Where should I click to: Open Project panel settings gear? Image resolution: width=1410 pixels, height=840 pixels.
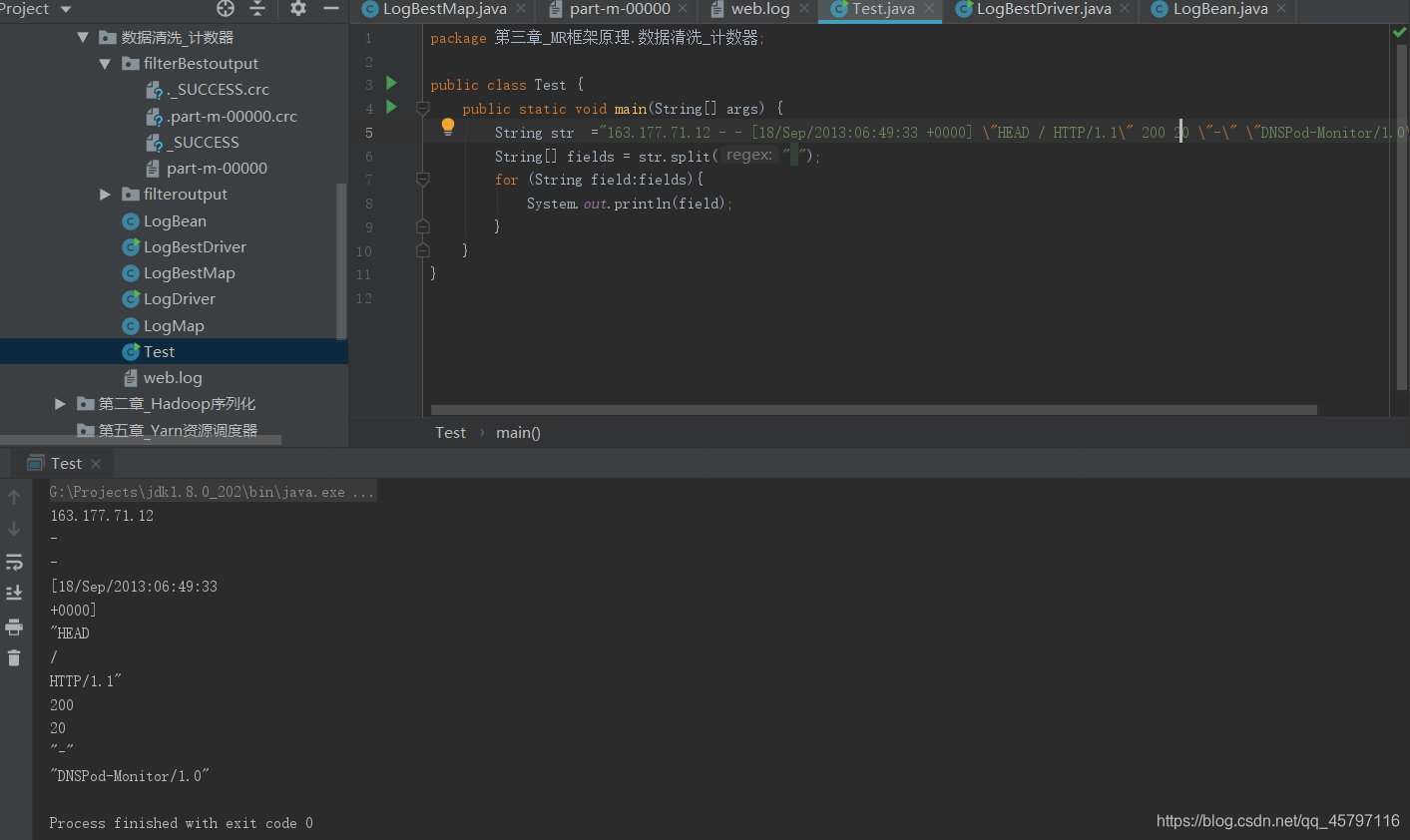point(298,9)
